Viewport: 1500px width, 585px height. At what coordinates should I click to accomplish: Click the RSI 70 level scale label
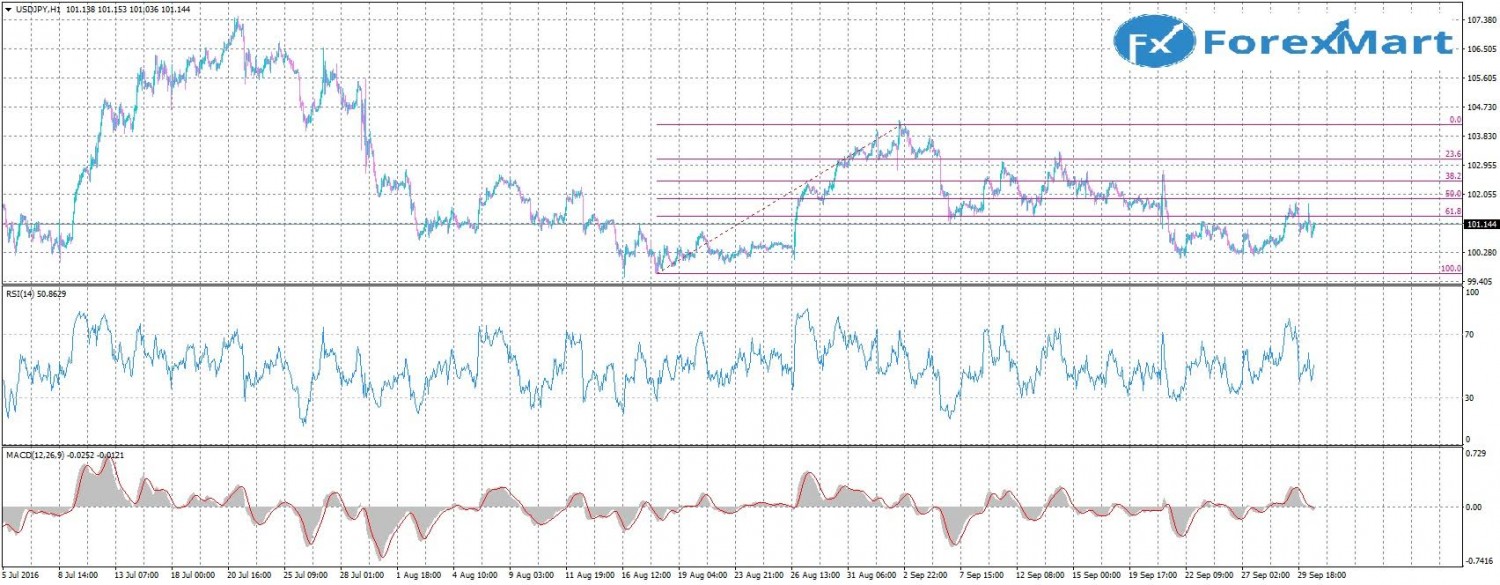[1470, 335]
